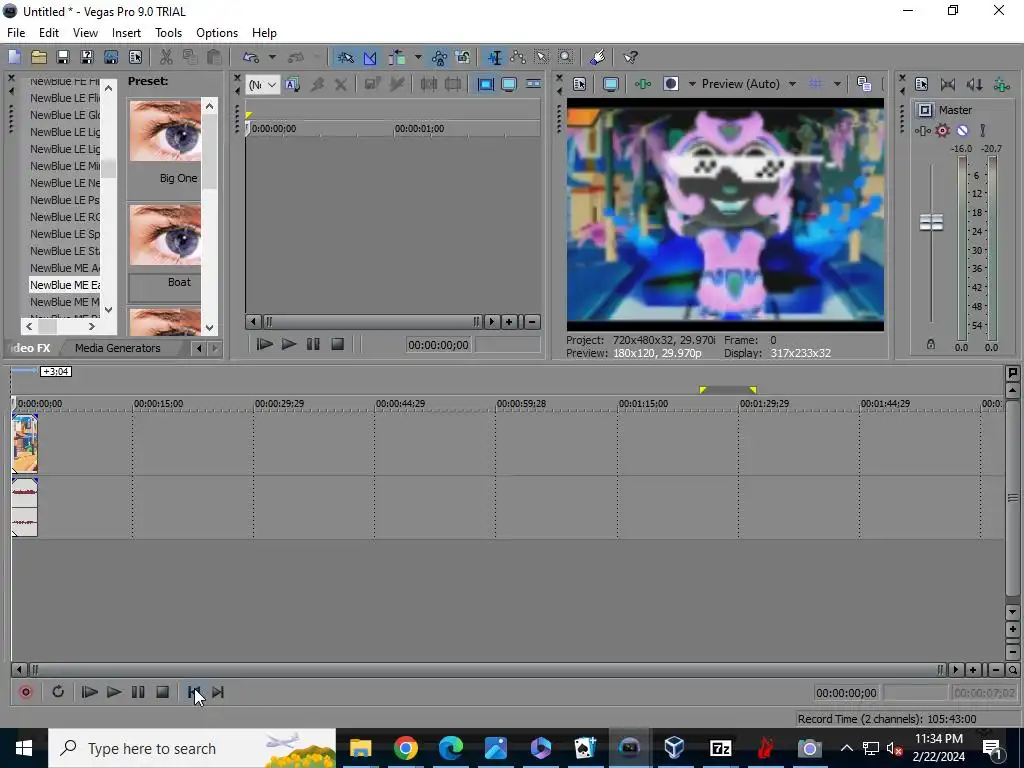Viewport: 1024px width, 768px height.
Task: Click the timeline timecode field 00:00:00;00
Action: coord(846,693)
